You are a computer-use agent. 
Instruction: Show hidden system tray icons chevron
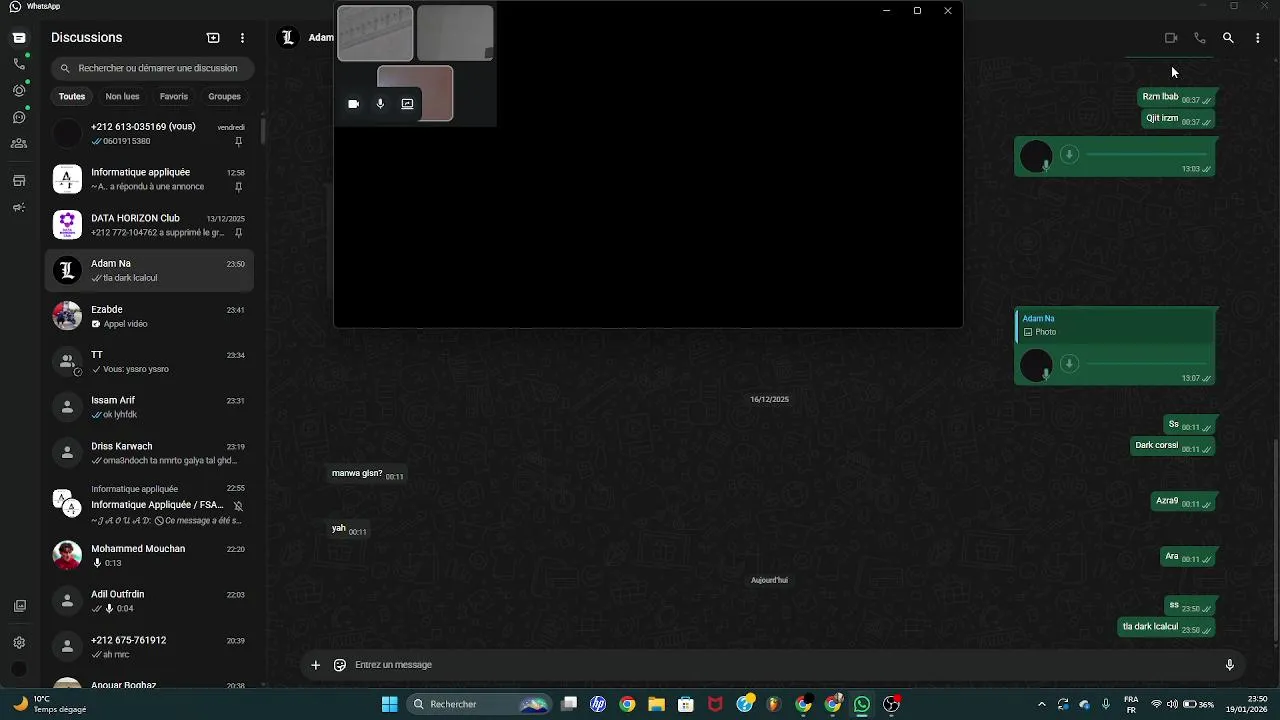[1042, 705]
